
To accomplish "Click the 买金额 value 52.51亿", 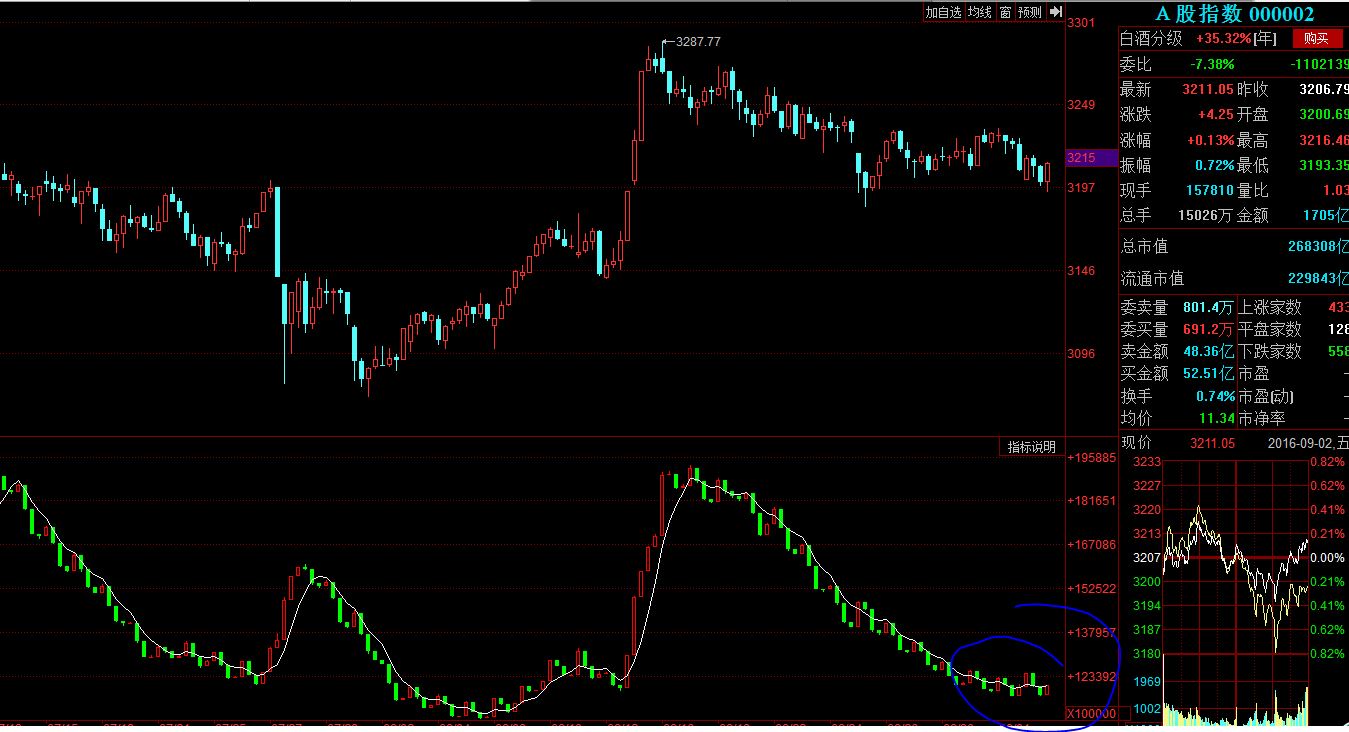I will click(1208, 374).
